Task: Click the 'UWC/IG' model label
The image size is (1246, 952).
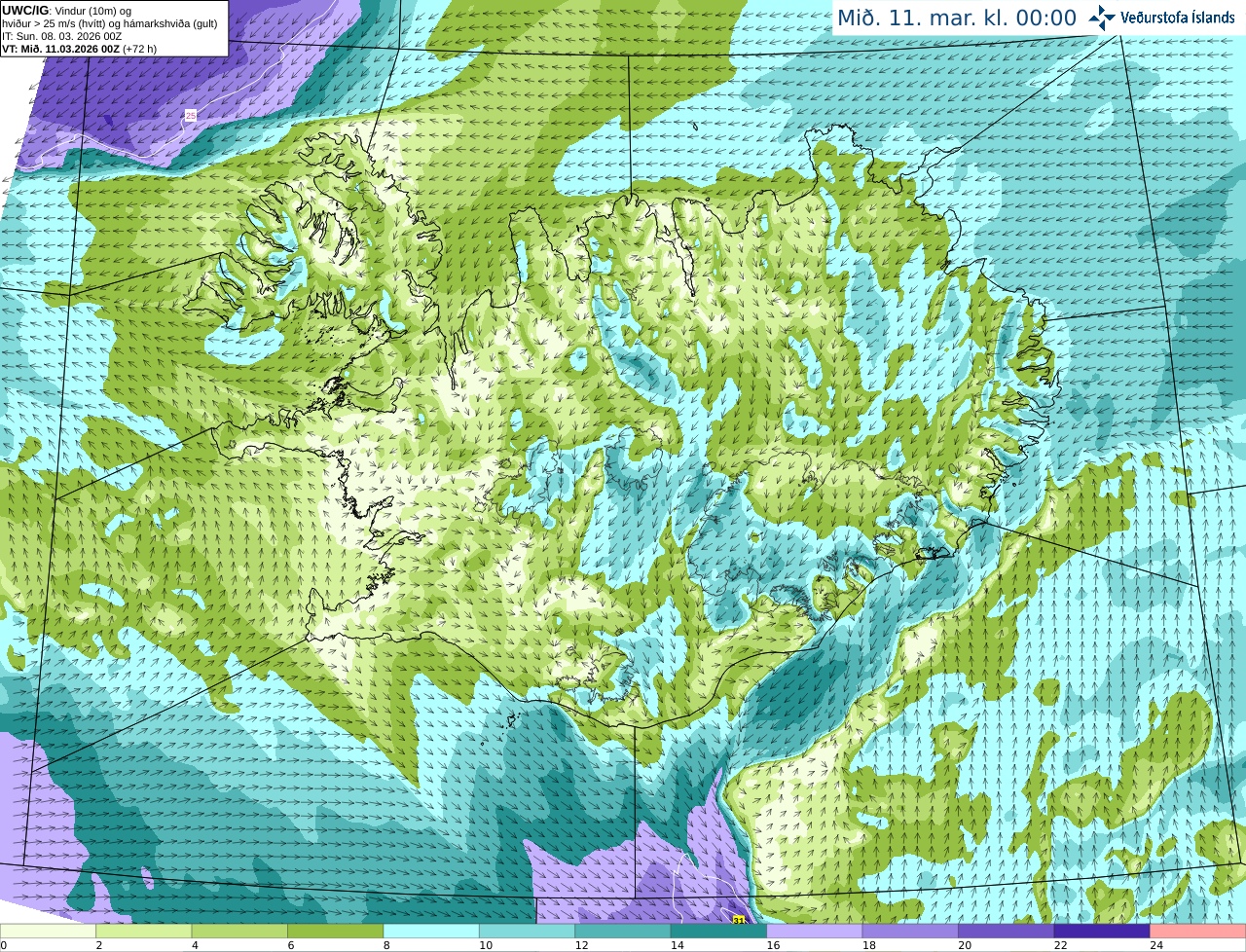Action: point(24,11)
